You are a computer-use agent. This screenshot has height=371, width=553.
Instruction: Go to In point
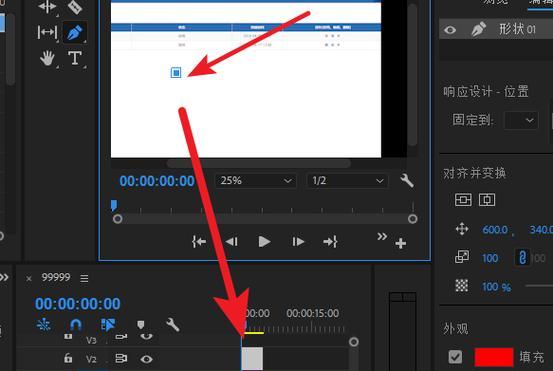point(199,242)
